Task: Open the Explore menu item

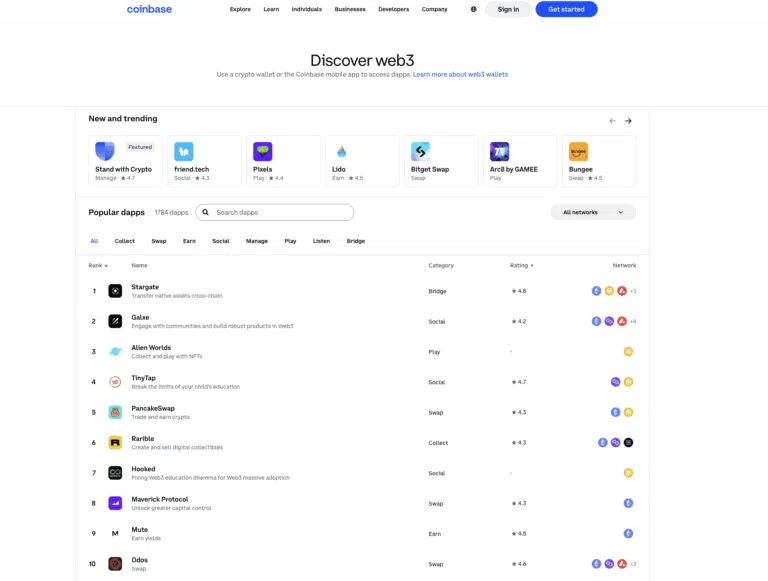Action: [x=240, y=9]
